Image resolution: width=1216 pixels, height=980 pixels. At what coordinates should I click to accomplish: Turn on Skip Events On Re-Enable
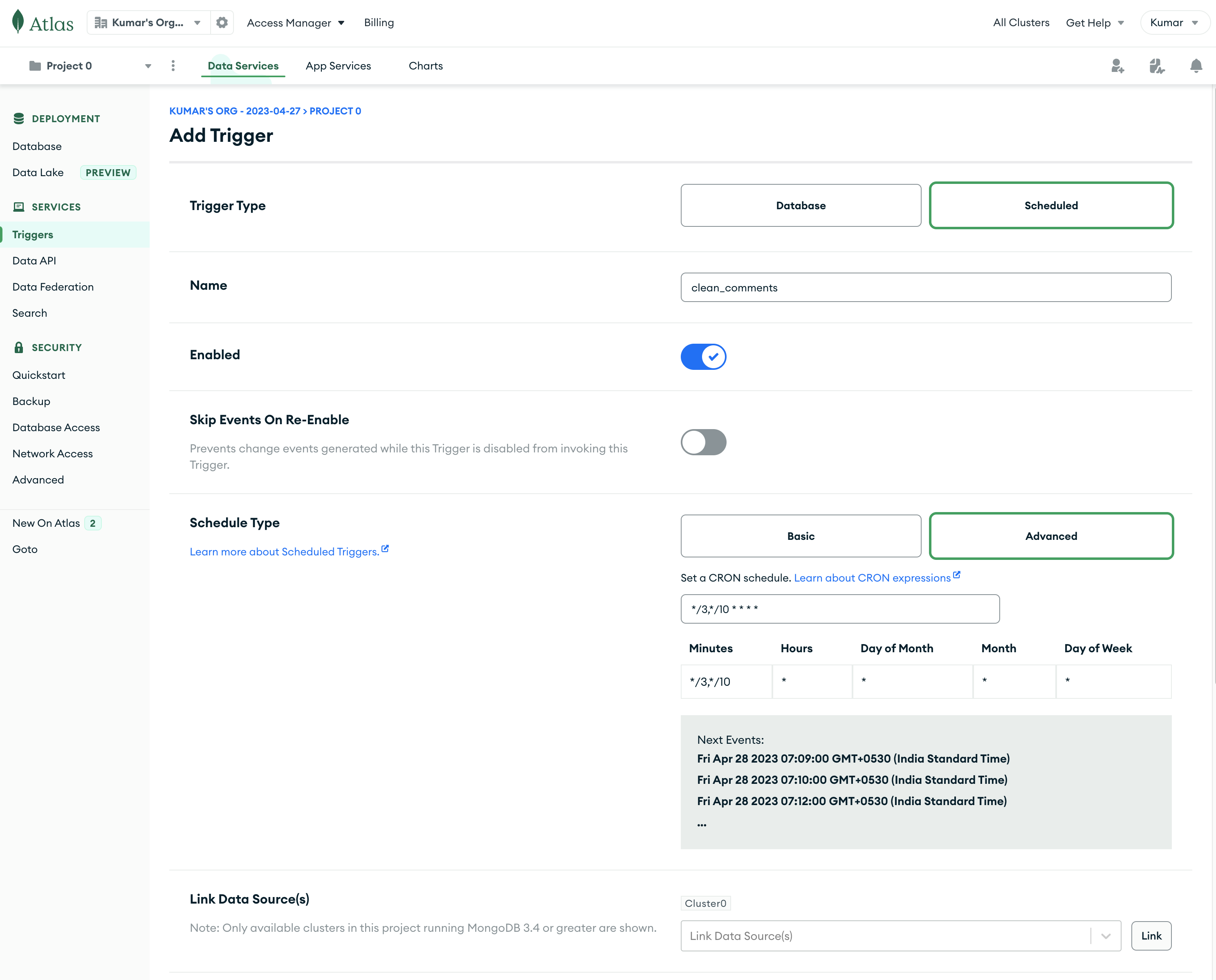point(703,442)
